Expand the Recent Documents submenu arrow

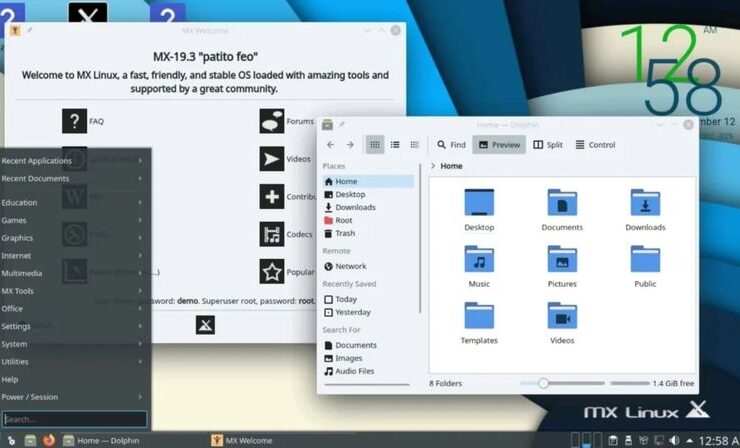tap(140, 178)
